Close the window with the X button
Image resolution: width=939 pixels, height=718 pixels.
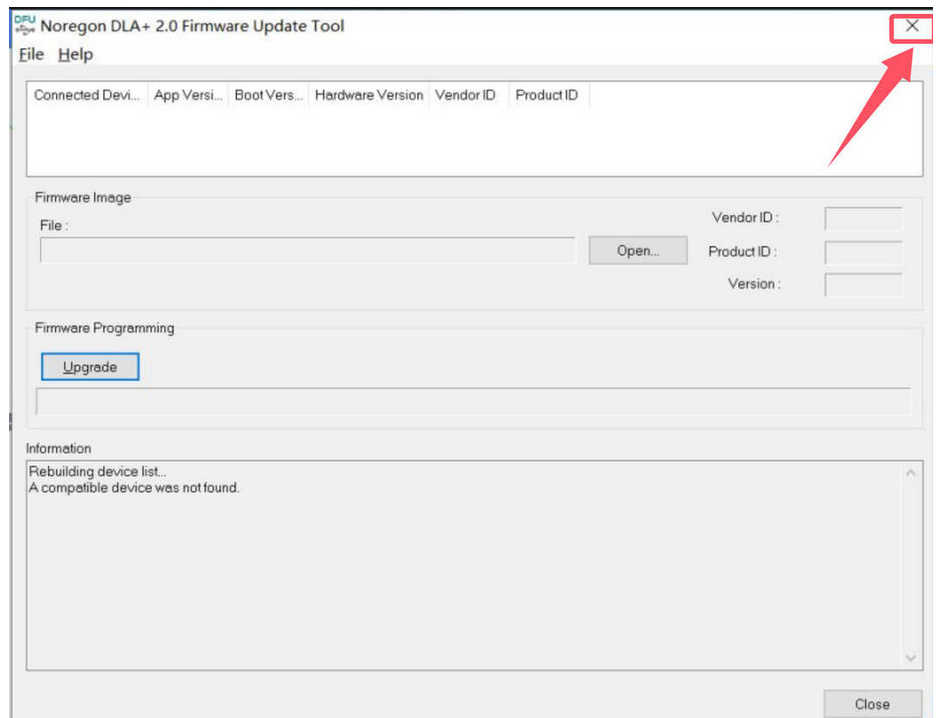point(911,27)
